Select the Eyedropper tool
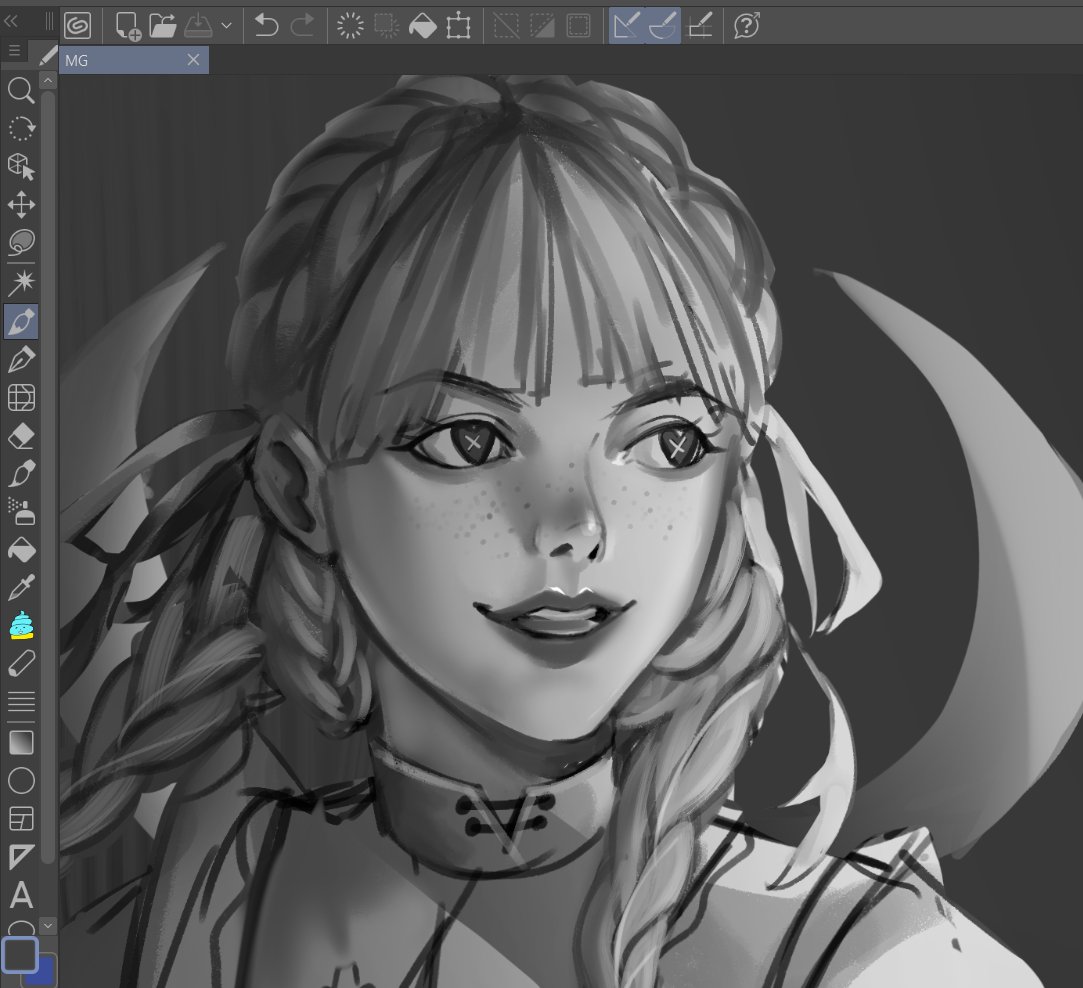This screenshot has width=1083, height=988. point(22,588)
